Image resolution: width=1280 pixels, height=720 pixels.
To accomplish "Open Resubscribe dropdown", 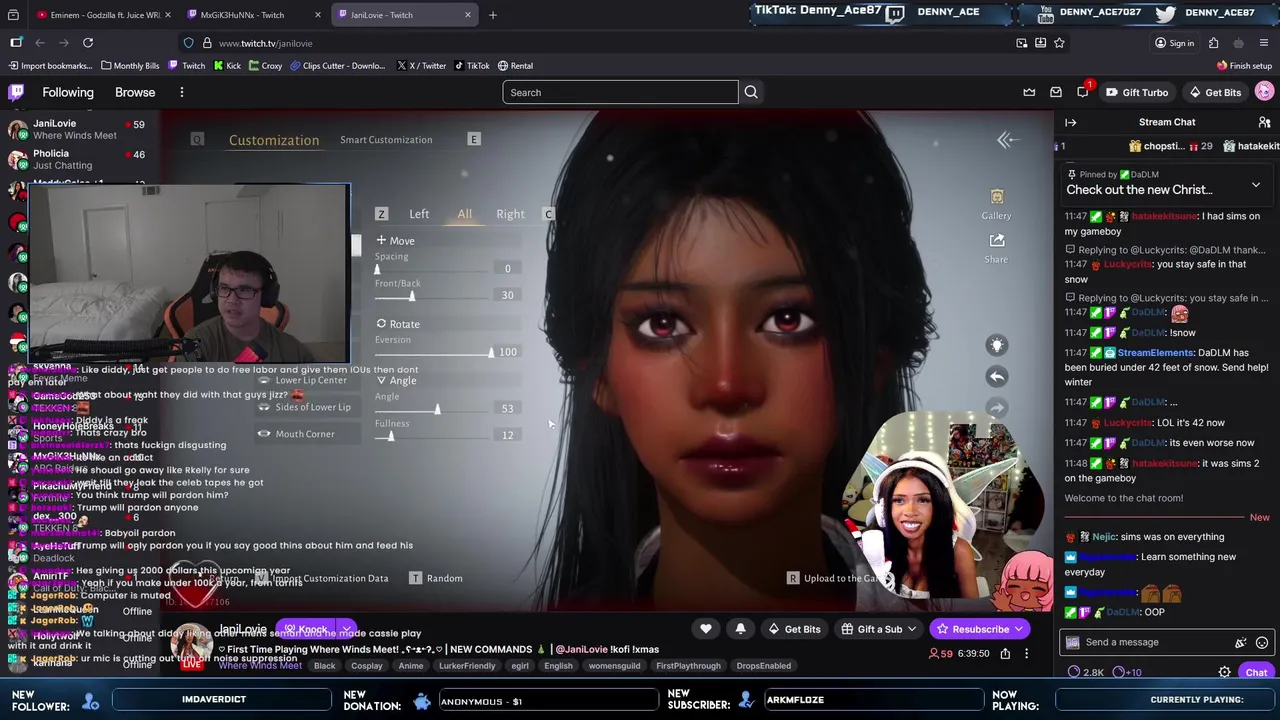I will coord(1019,629).
